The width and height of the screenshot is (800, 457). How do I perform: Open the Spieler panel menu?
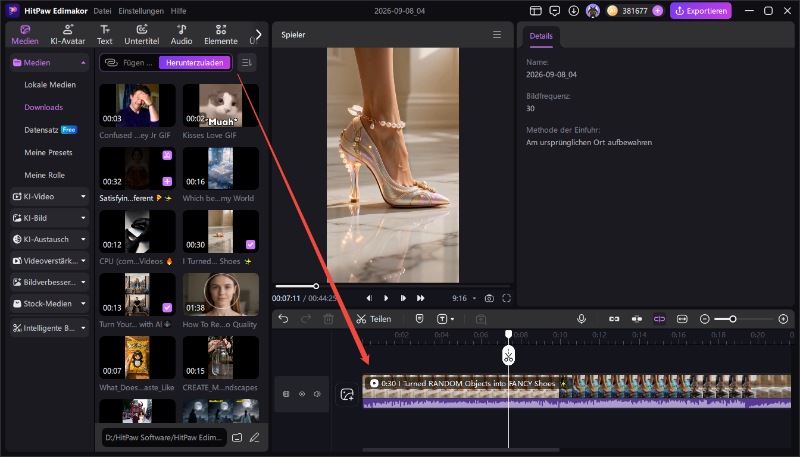(x=496, y=35)
